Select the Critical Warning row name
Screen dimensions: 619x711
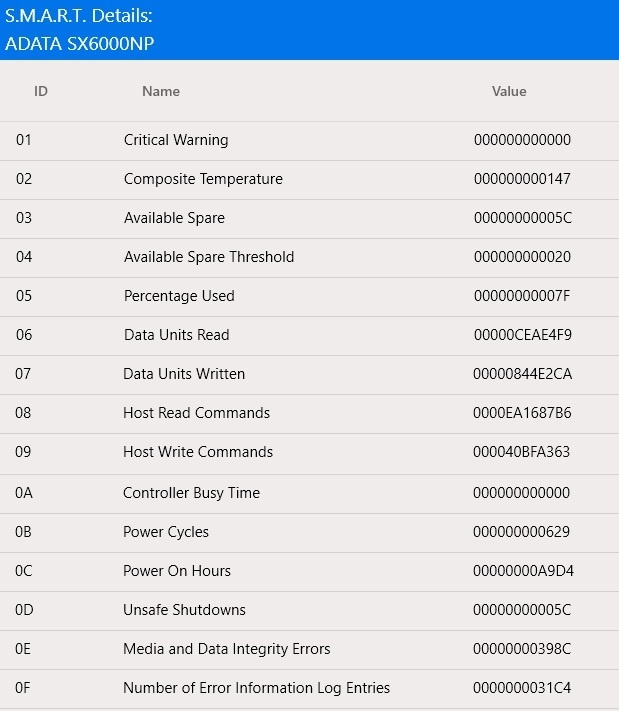[x=176, y=140]
